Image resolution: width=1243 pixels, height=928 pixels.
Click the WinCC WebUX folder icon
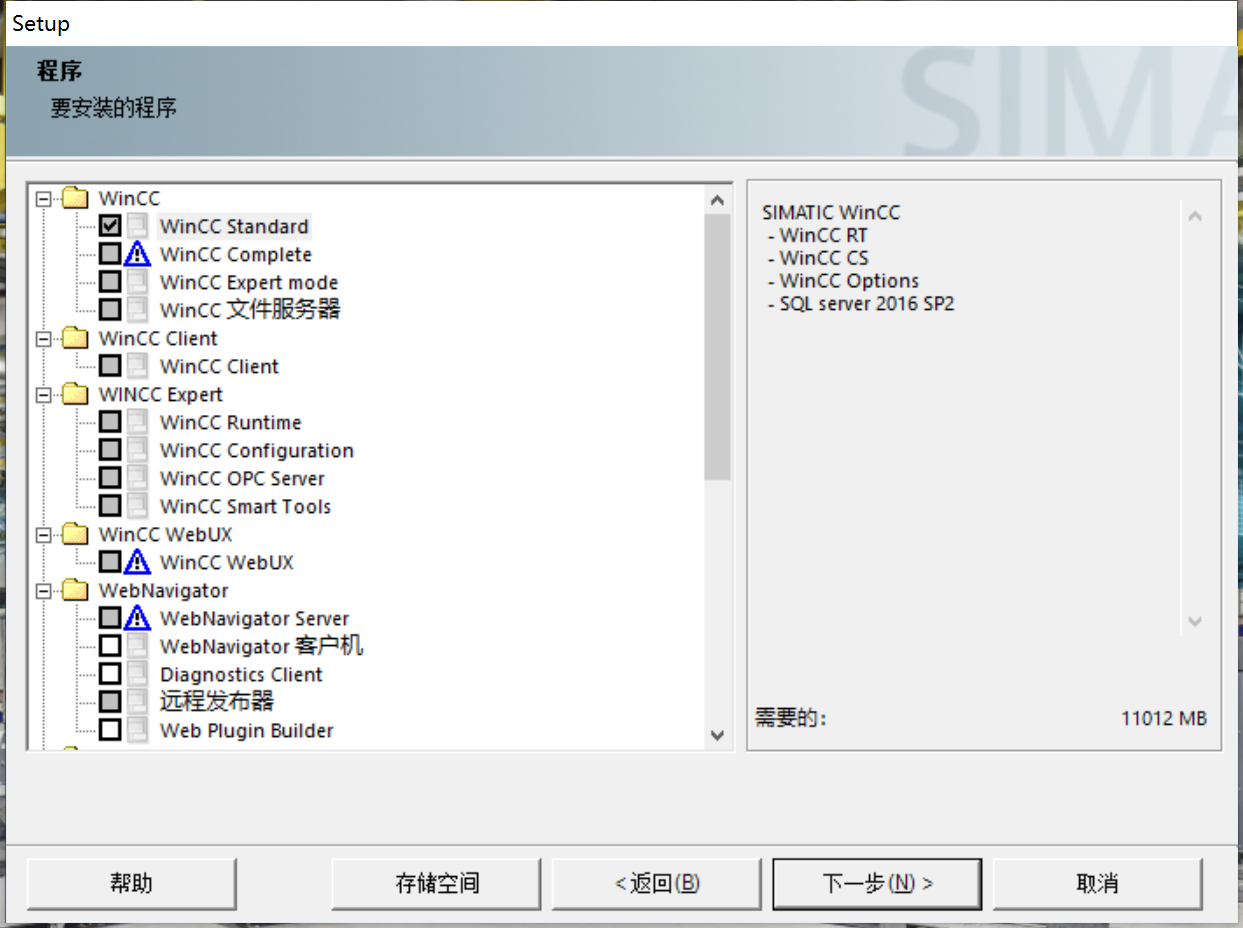(76, 534)
